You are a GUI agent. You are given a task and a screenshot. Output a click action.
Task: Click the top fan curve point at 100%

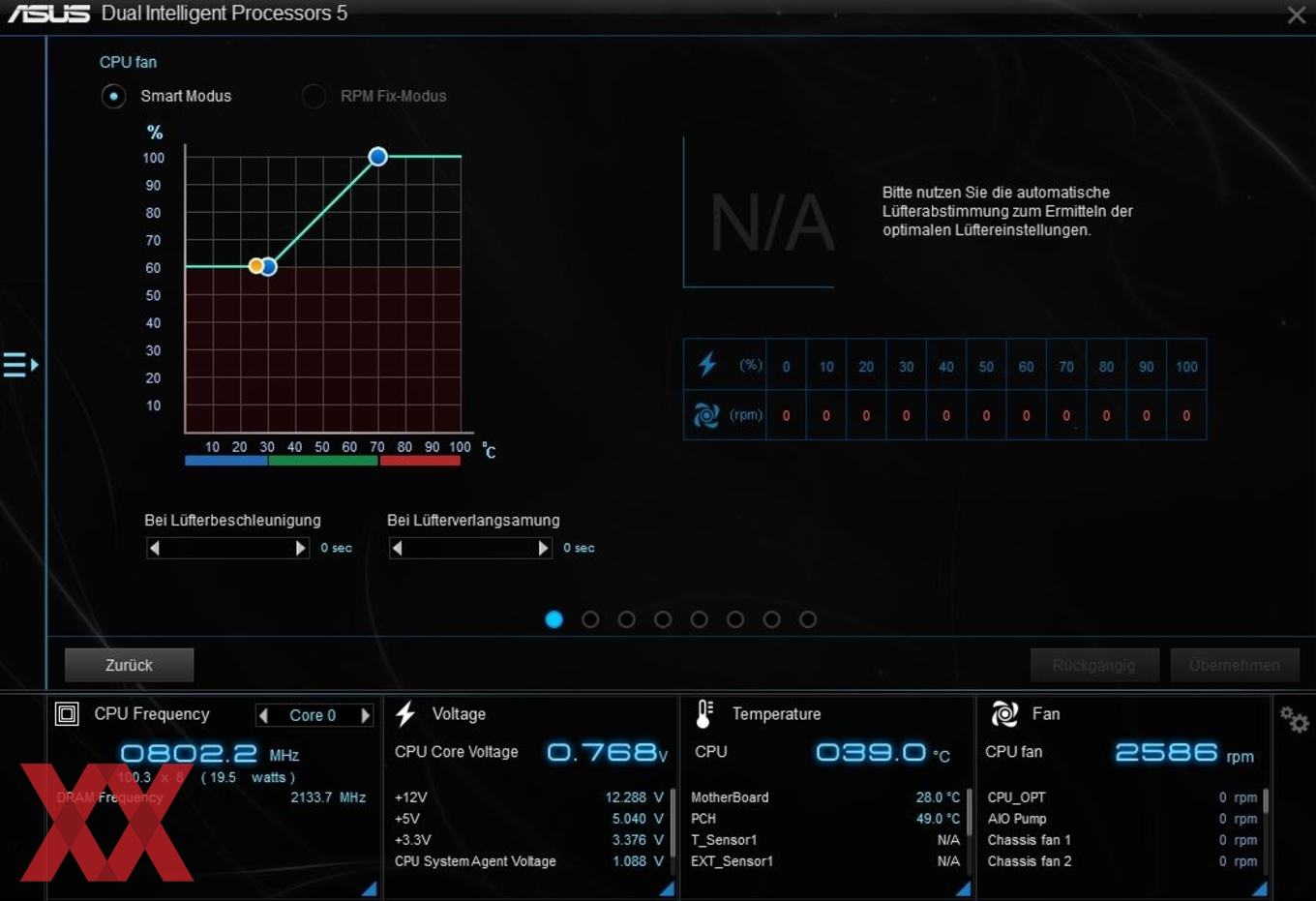point(378,156)
